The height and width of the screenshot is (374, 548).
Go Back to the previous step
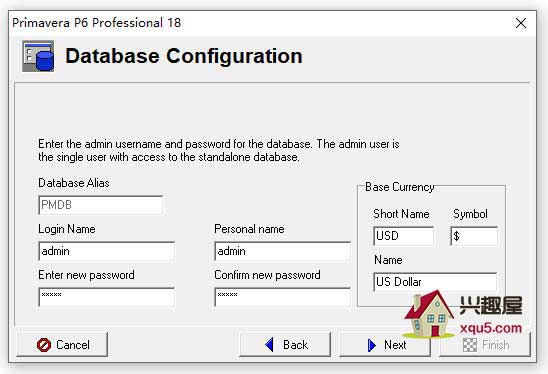285,344
